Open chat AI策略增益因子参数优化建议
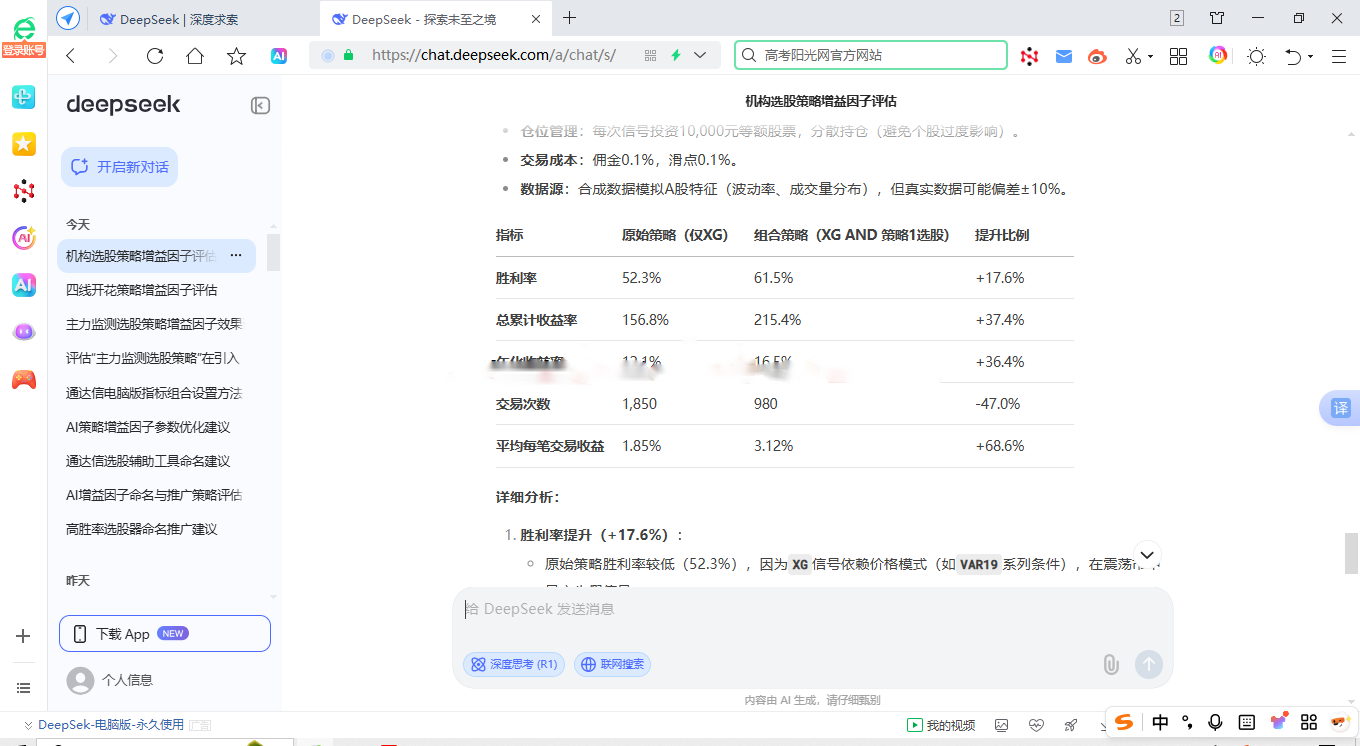The width and height of the screenshot is (1360, 746). (x=148, y=427)
